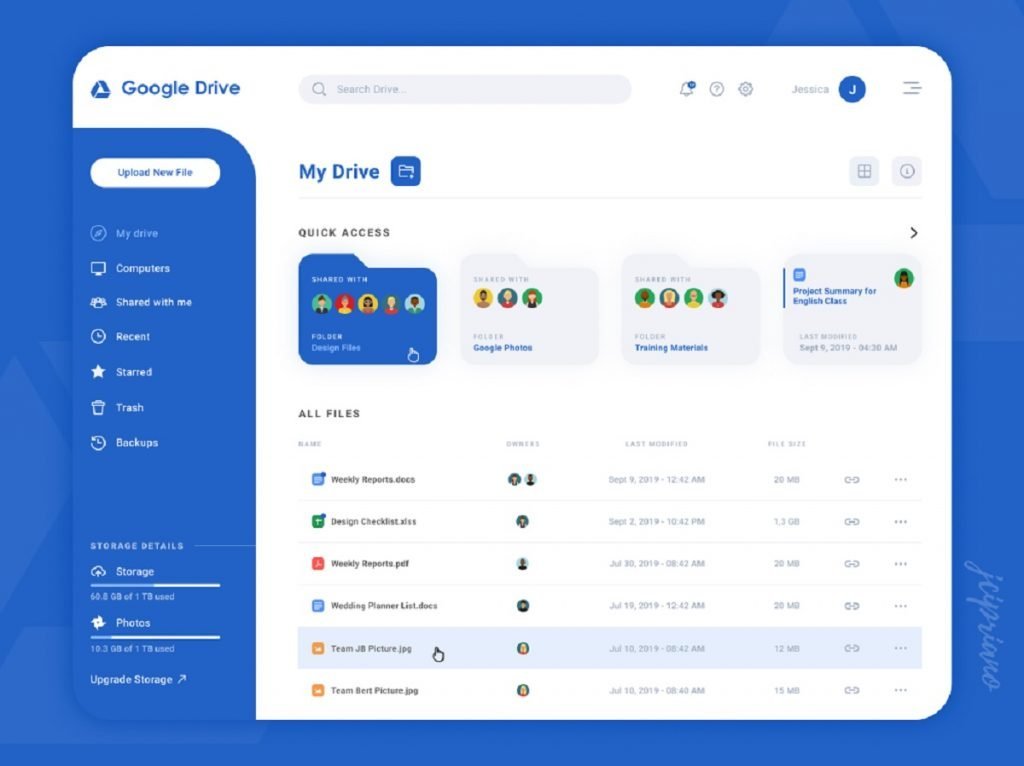Open the Project Summary for English Class card
Viewport: 1024px width, 766px height.
point(852,310)
